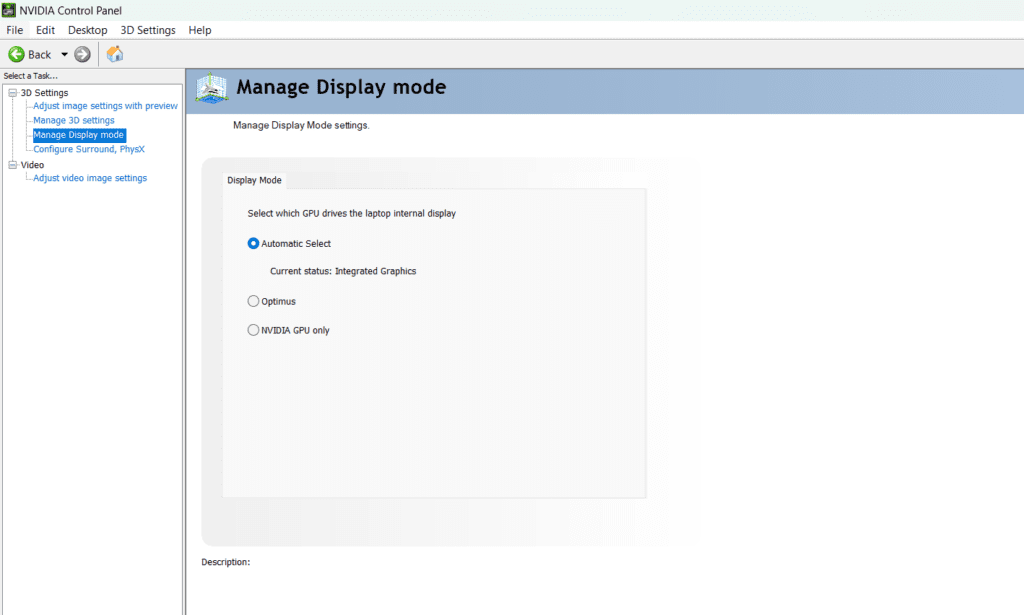
Task: Click the 'Select a Task...' panel label
Action: coord(30,76)
